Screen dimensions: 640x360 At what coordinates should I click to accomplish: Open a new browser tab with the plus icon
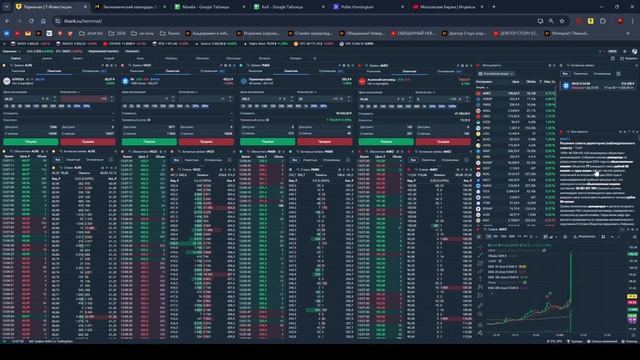click(x=494, y=7)
